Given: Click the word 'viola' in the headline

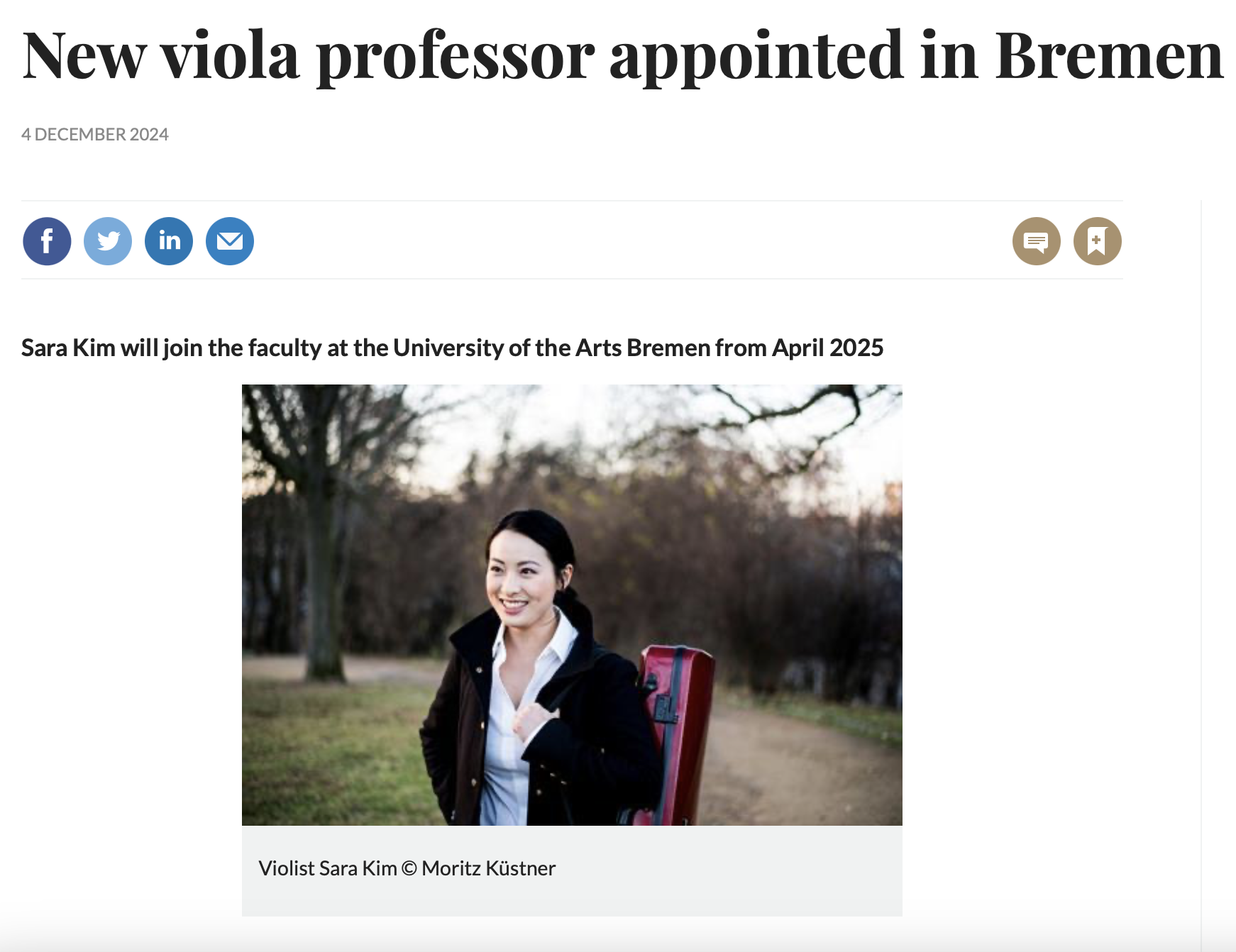Looking at the screenshot, I should (230, 55).
